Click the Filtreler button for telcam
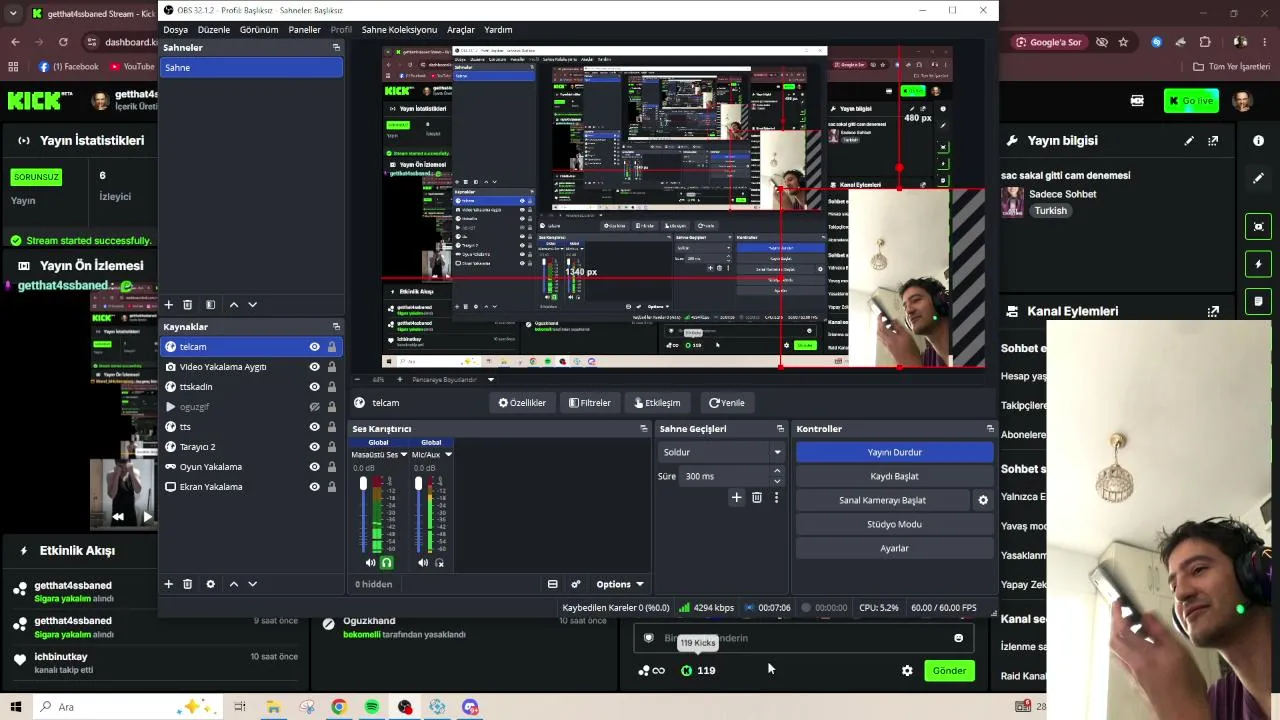1280x720 pixels. [x=590, y=403]
